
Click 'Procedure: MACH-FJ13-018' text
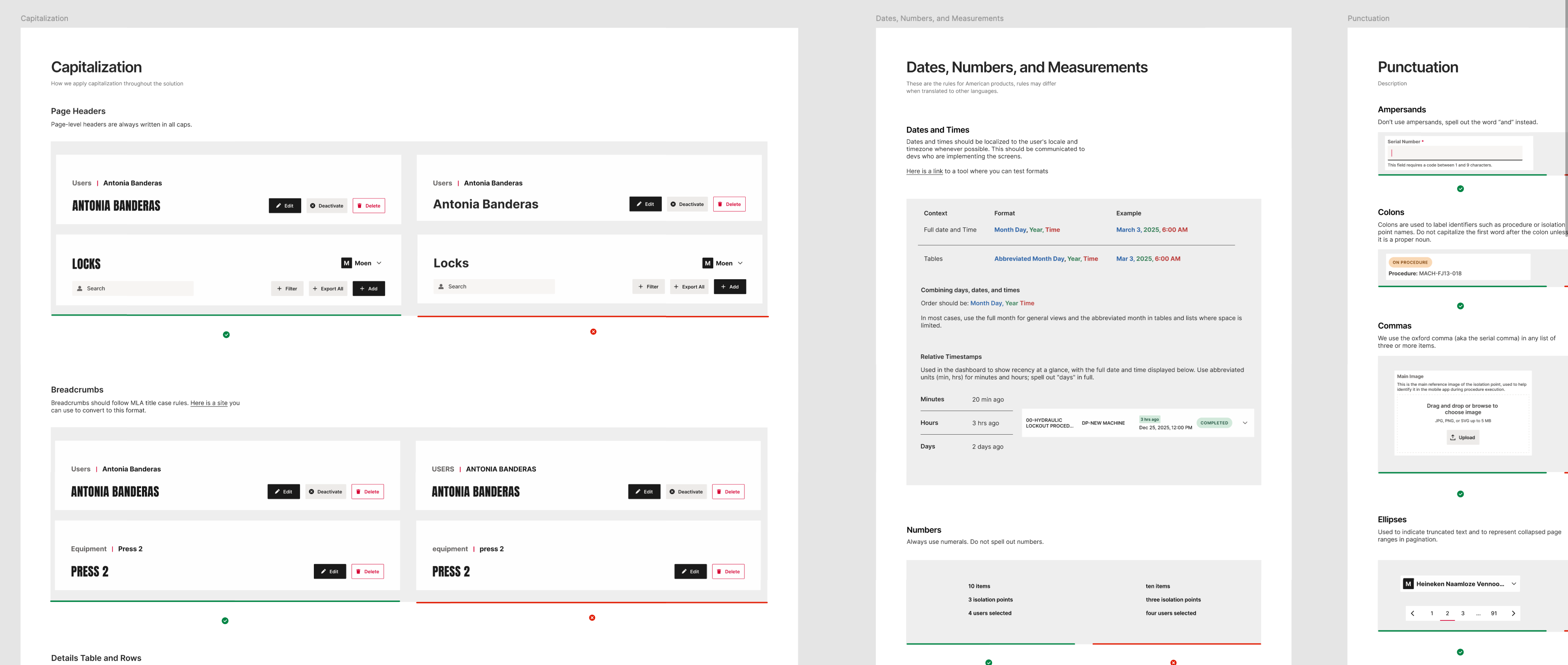pos(1424,274)
